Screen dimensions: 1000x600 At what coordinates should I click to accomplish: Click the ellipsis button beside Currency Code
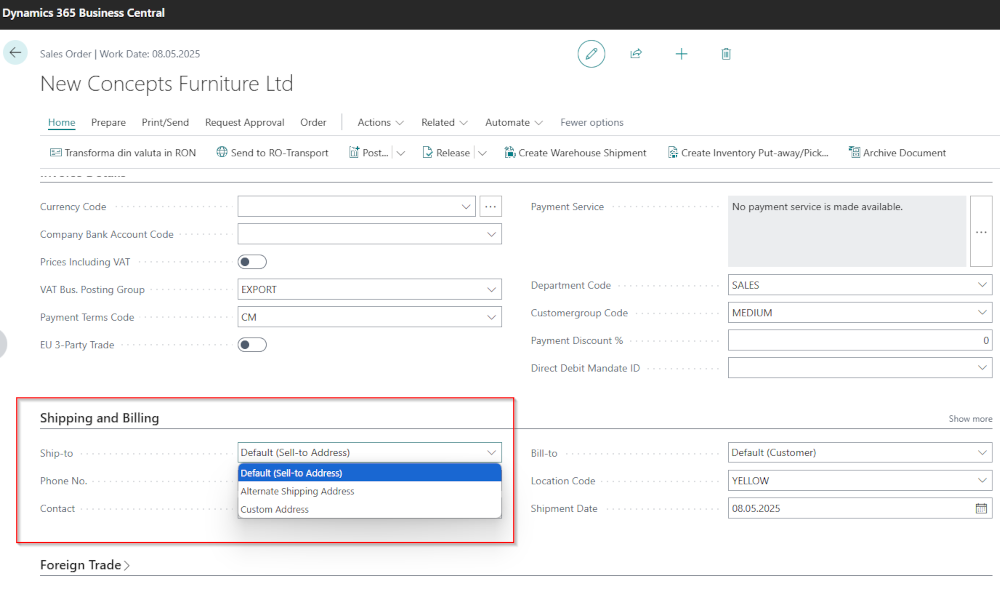490,207
